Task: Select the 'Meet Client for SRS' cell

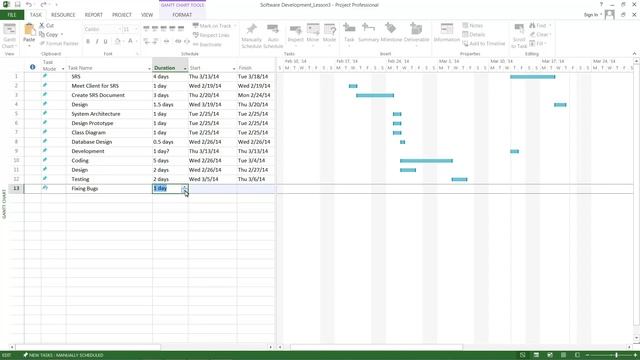Action: [109, 86]
